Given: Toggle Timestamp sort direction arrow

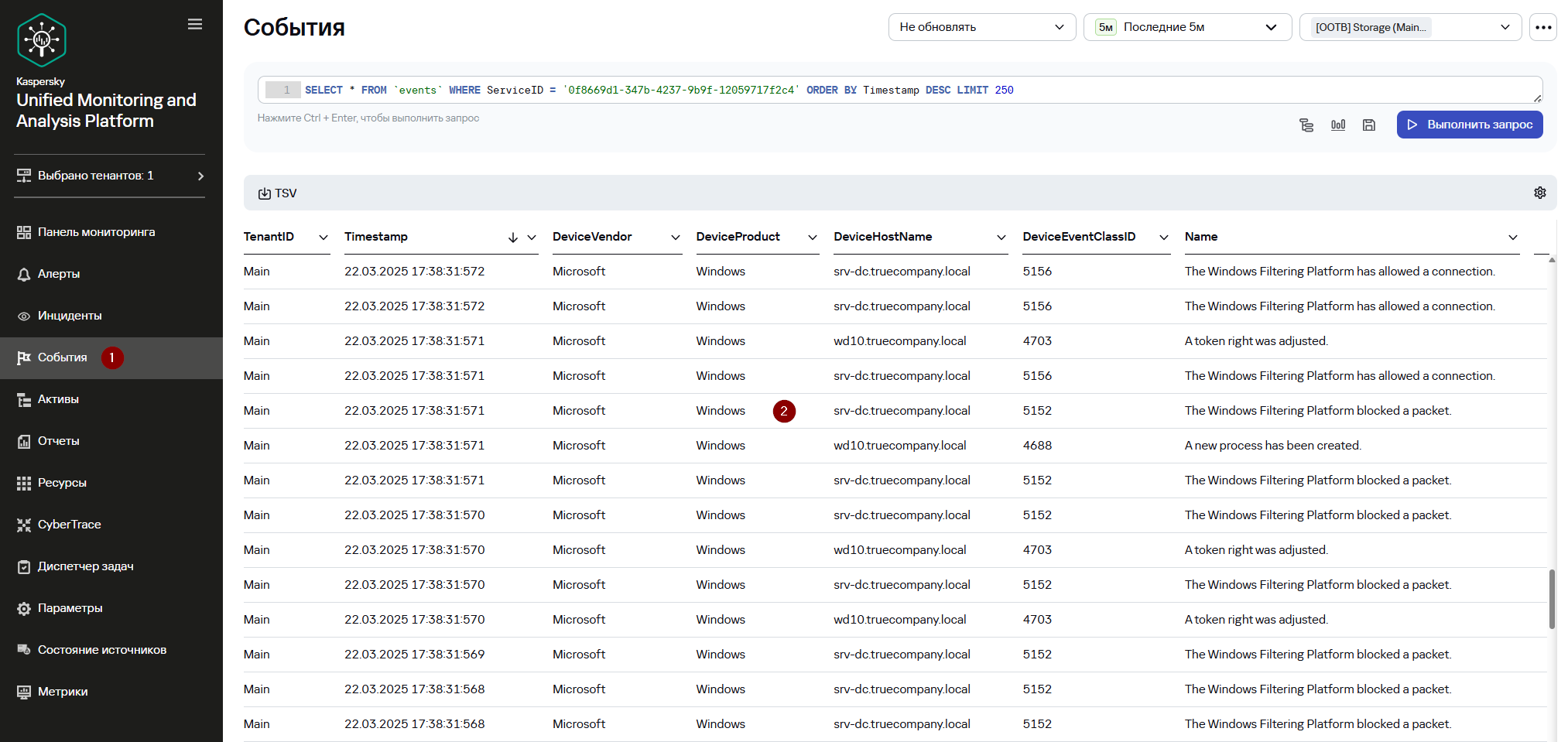Looking at the screenshot, I should [512, 238].
